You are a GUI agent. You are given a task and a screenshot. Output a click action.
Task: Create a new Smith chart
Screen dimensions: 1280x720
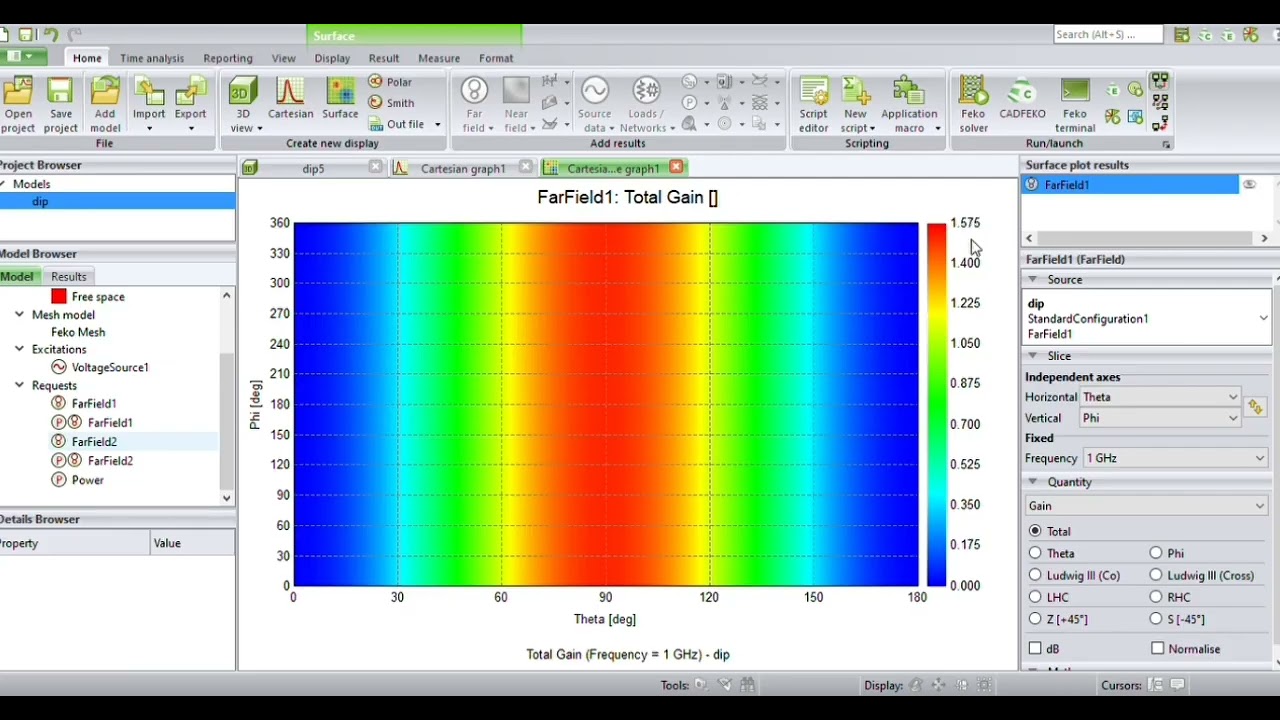[x=391, y=103]
